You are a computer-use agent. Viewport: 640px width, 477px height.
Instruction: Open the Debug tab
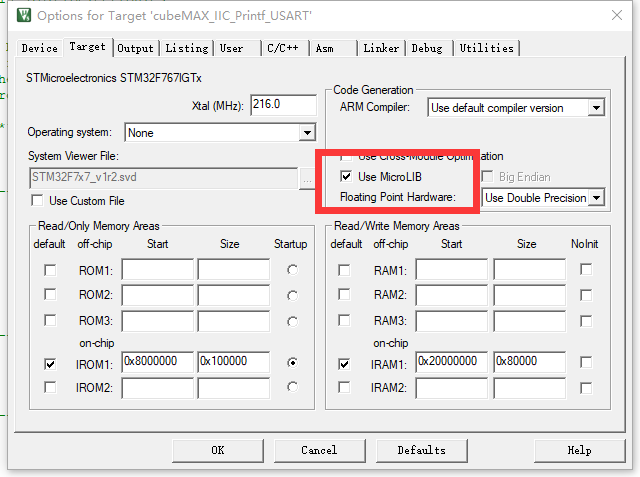(429, 48)
